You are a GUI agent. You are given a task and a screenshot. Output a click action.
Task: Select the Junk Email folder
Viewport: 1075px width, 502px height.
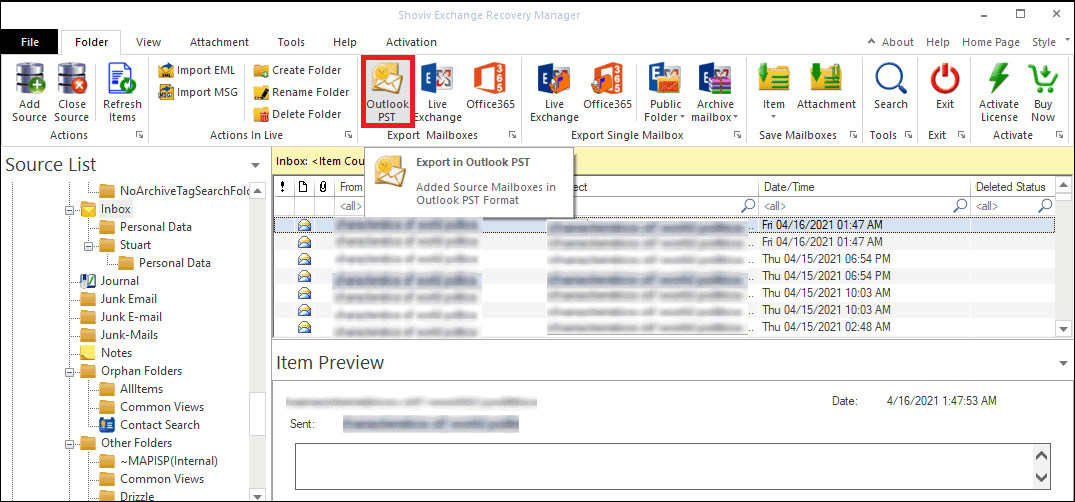click(x=128, y=299)
